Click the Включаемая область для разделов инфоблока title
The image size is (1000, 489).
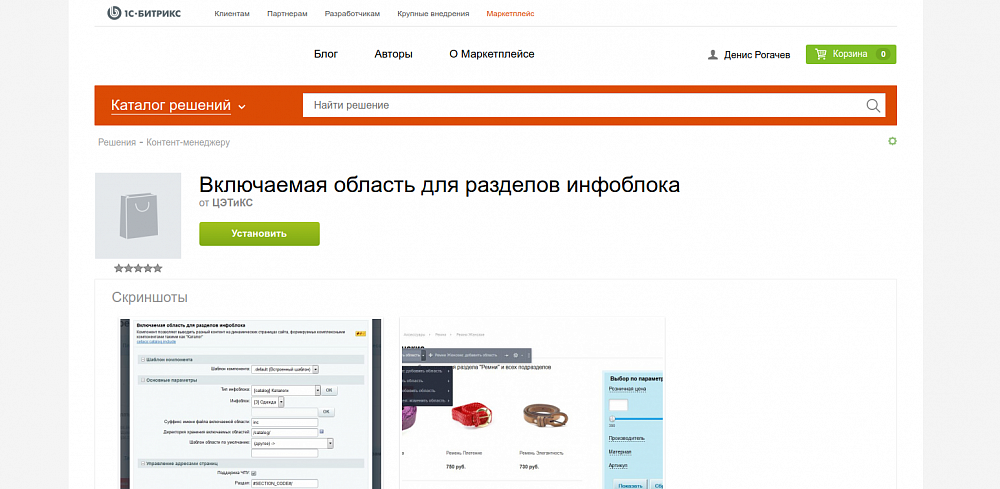439,185
